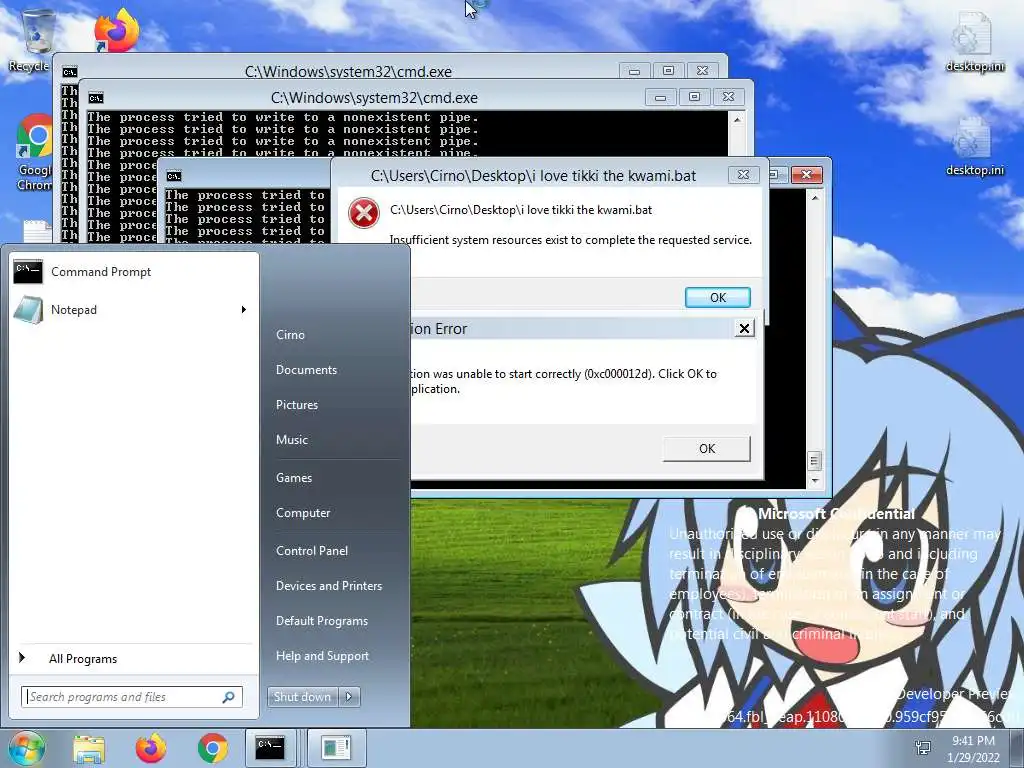Open Pictures from the Start menu
The width and height of the screenshot is (1024, 768).
coord(296,405)
